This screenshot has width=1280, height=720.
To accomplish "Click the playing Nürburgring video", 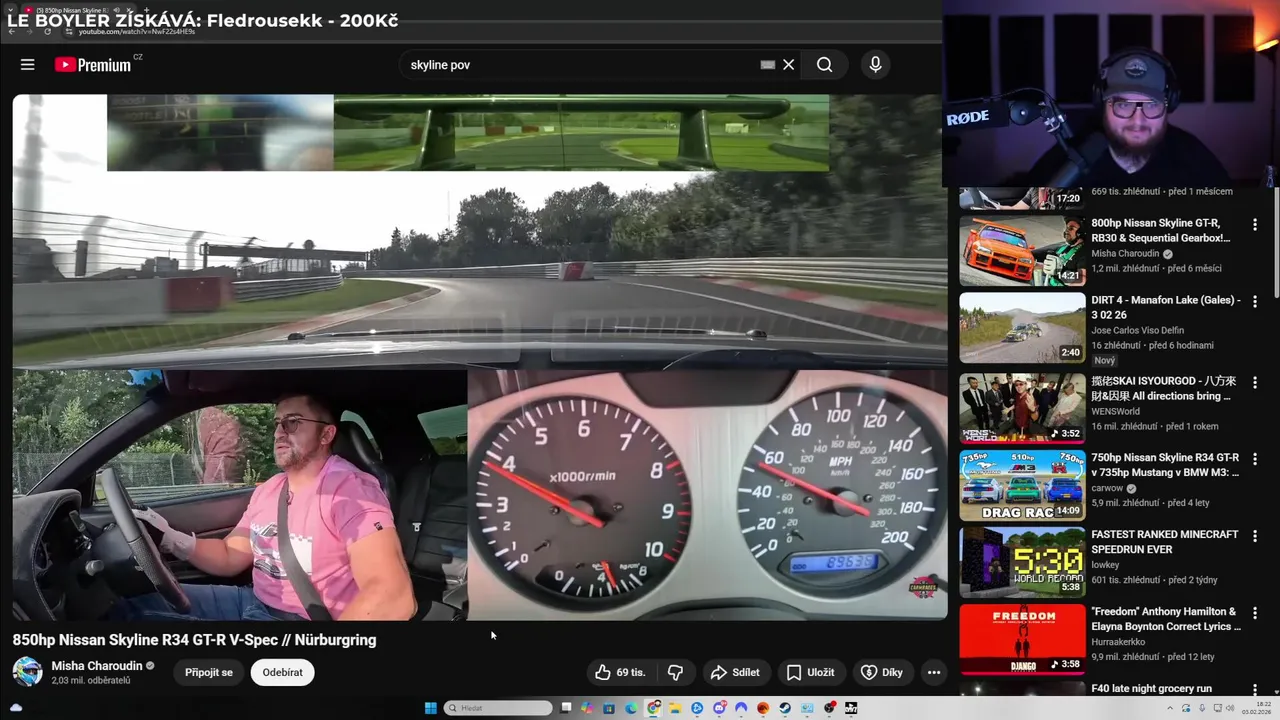I will (479, 357).
